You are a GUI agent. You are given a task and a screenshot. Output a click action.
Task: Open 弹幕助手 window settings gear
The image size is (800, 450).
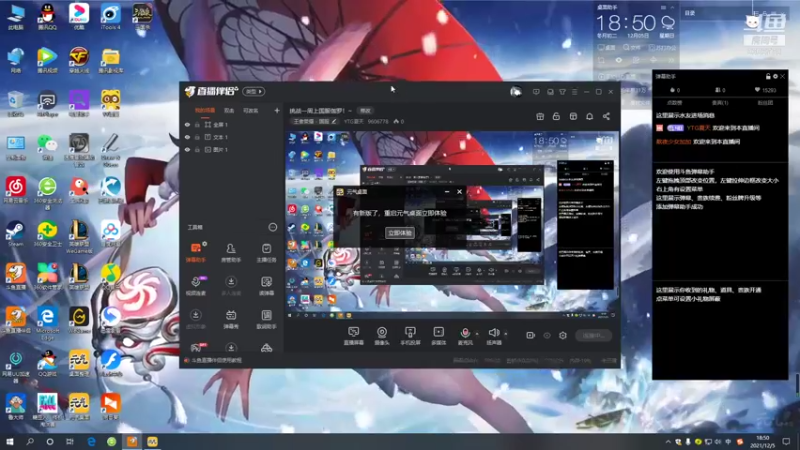(775, 77)
